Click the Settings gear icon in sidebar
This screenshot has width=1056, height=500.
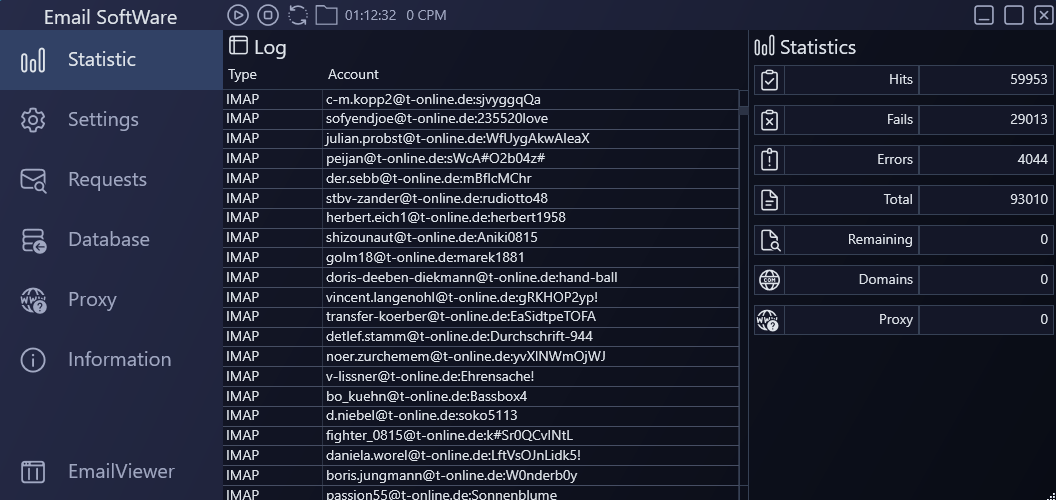click(33, 120)
